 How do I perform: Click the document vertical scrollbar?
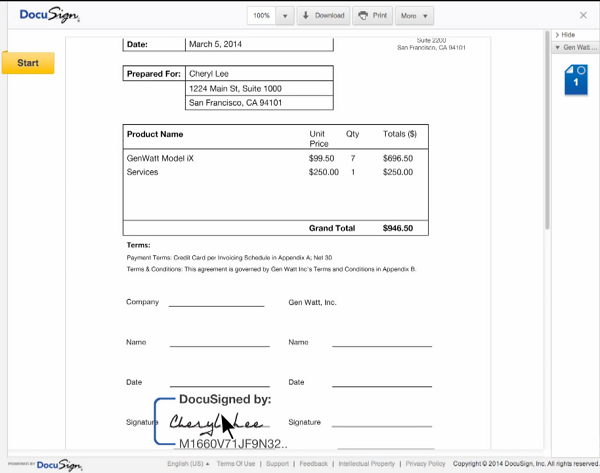[547, 130]
